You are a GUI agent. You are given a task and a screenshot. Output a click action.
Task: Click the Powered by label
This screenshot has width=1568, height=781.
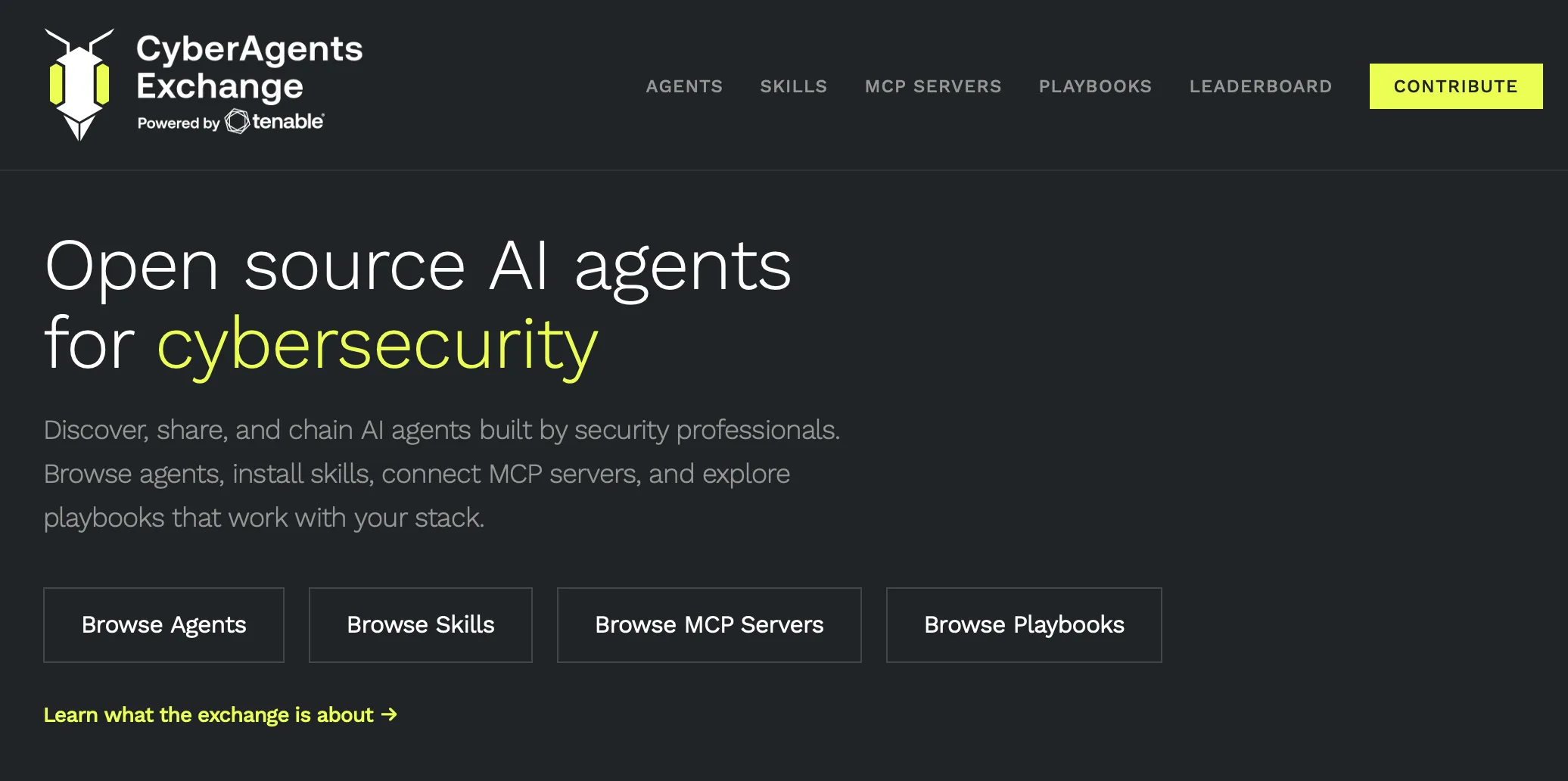(x=179, y=123)
